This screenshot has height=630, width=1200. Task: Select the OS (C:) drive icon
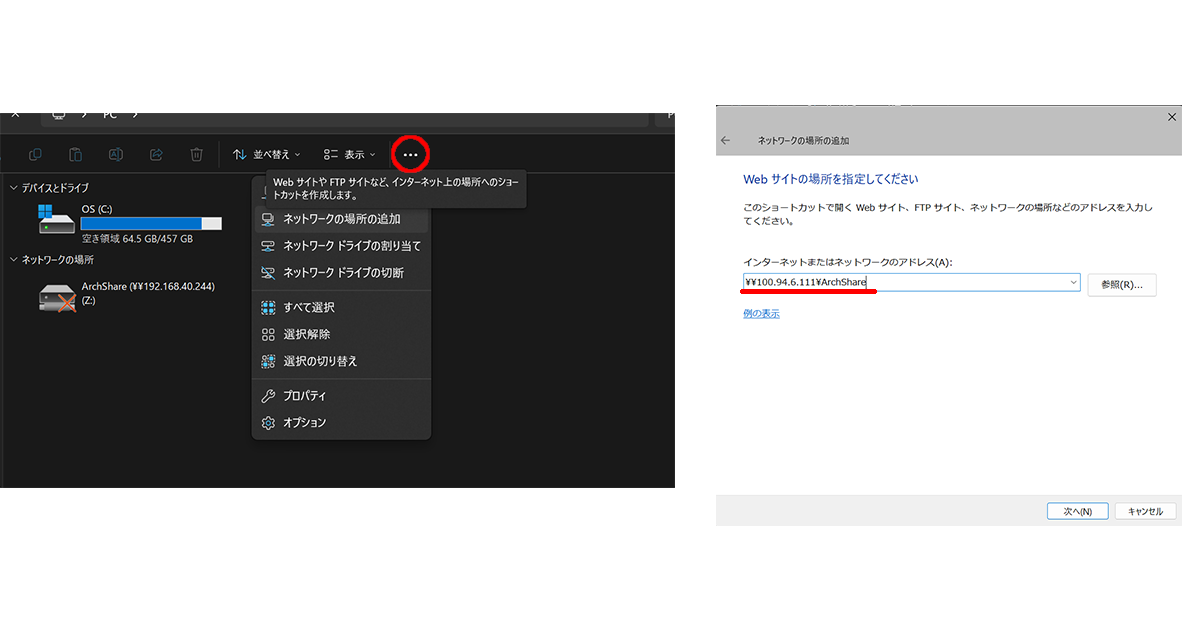pyautogui.click(x=56, y=220)
